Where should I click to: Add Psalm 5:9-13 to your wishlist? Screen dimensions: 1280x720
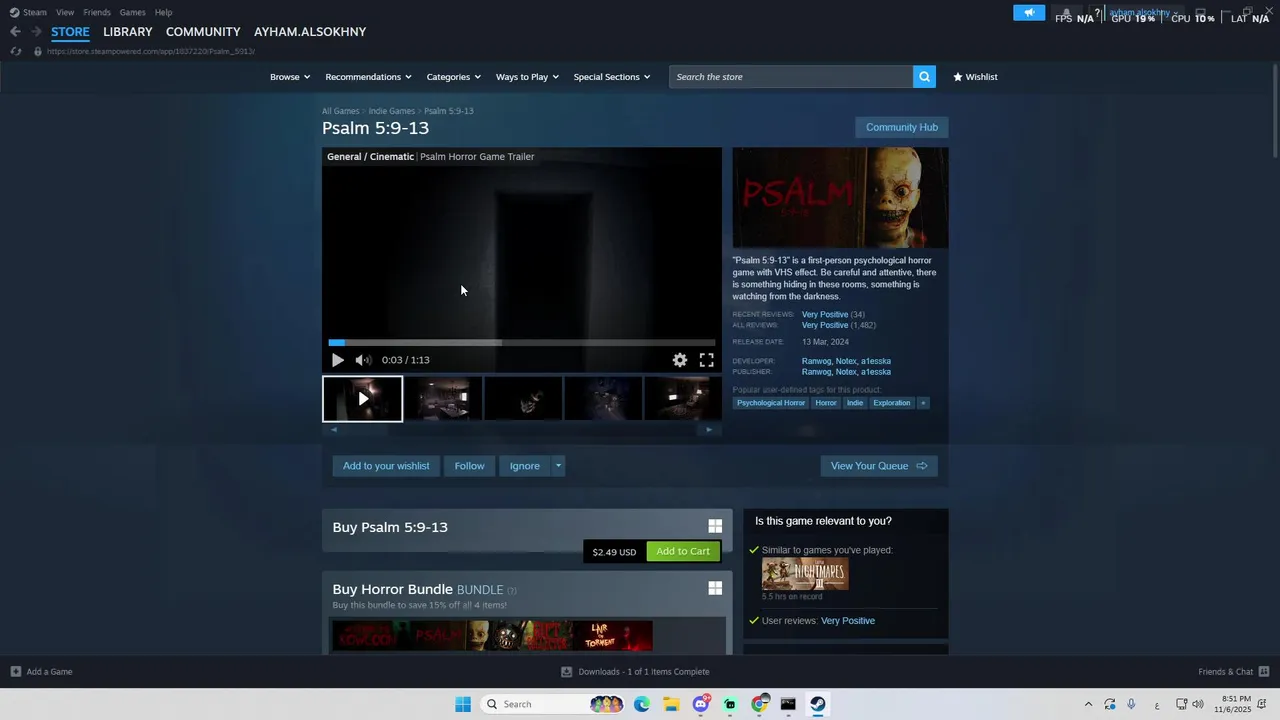(x=386, y=466)
